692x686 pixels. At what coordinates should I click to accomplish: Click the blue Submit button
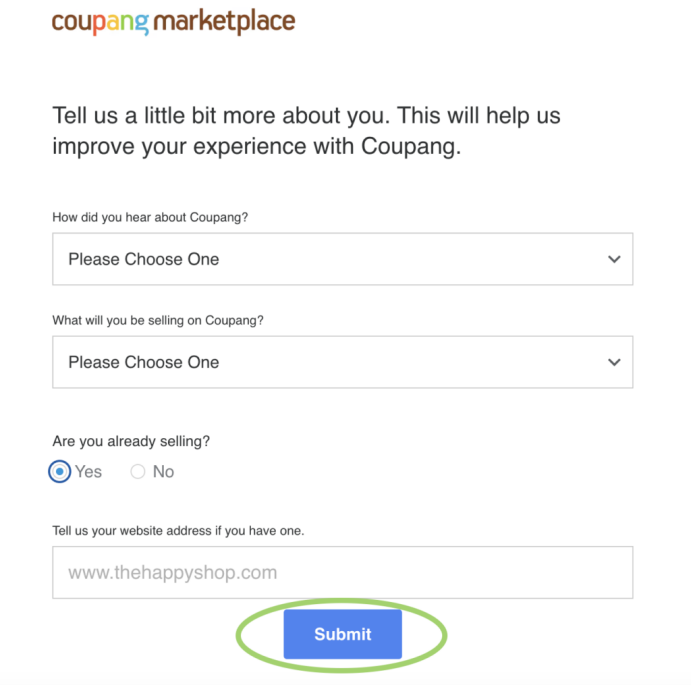point(342,634)
